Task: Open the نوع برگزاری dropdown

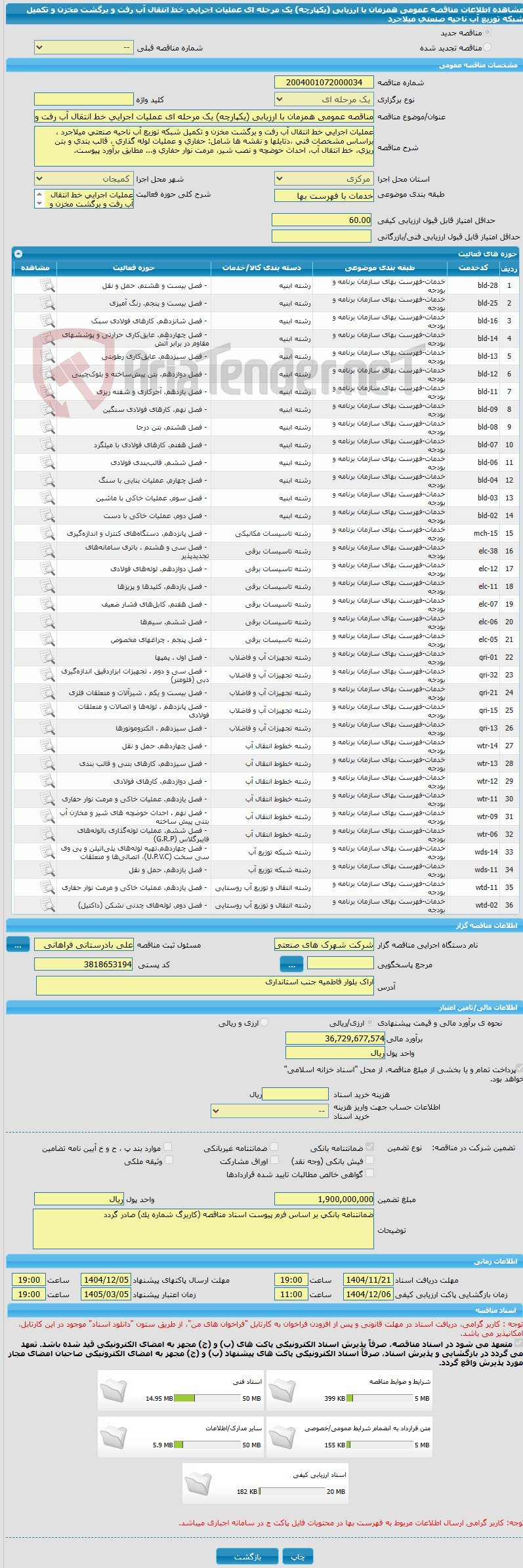Action: point(324,100)
